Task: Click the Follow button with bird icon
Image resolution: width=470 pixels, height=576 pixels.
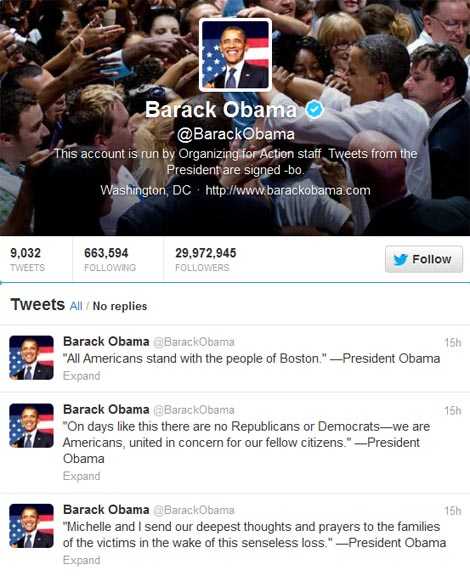Action: [x=424, y=259]
